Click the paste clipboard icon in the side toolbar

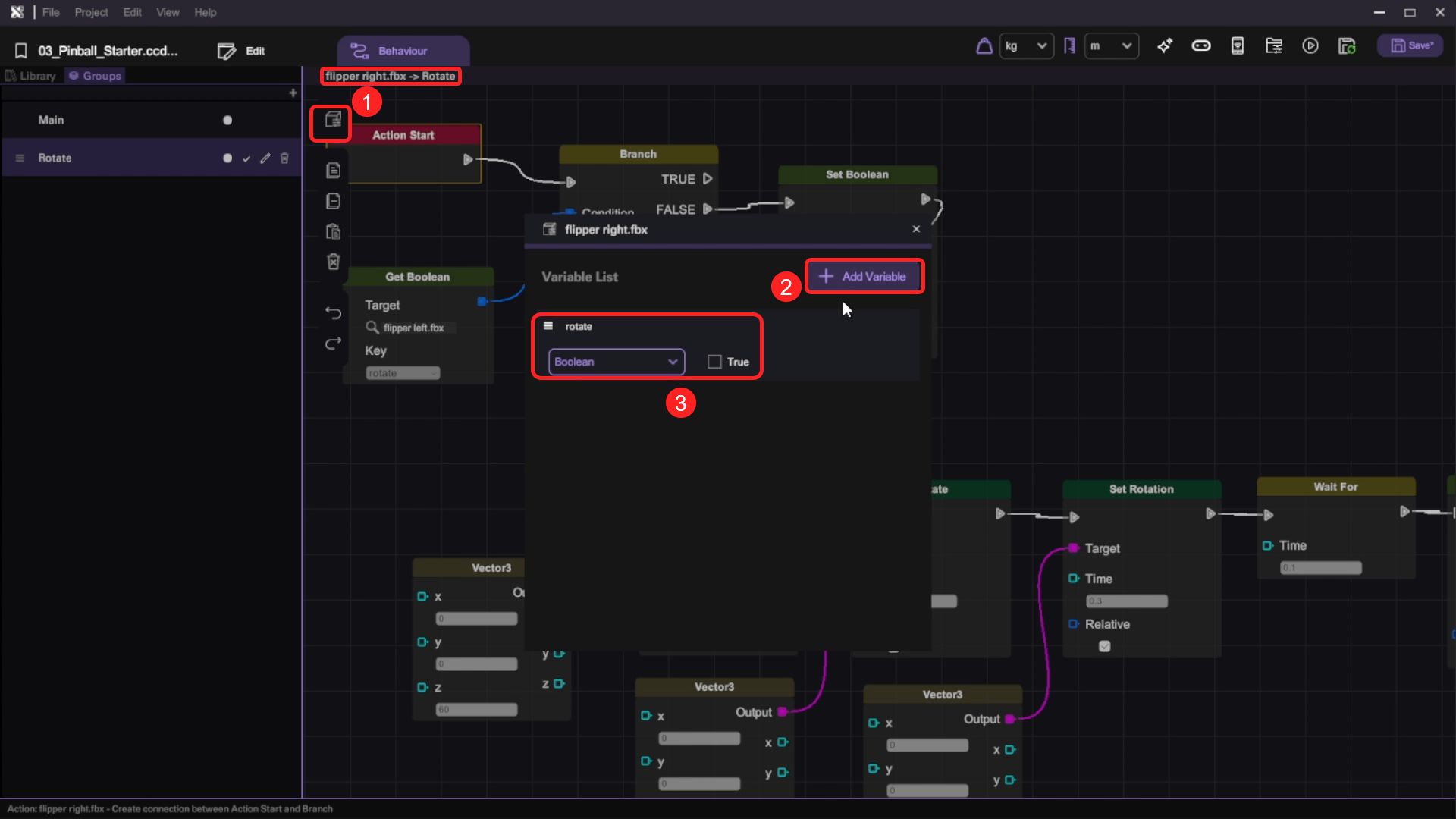(333, 231)
